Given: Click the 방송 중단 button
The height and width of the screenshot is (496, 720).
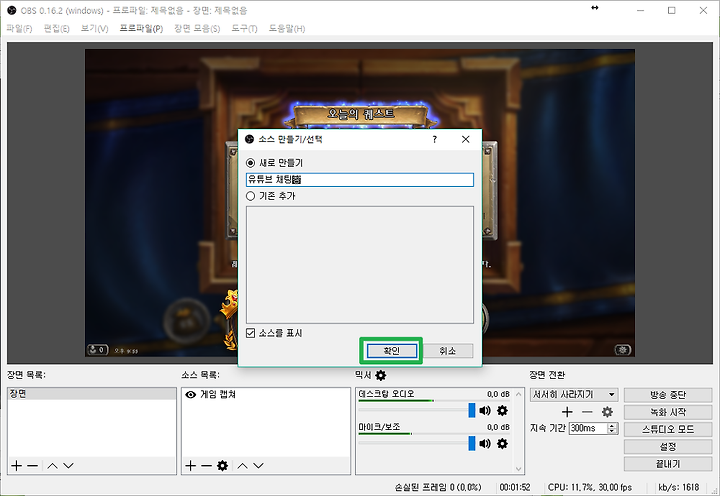Looking at the screenshot, I should coord(668,395).
